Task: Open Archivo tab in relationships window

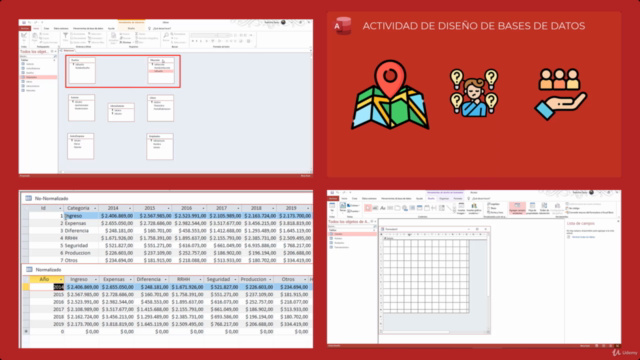Action: [24, 28]
